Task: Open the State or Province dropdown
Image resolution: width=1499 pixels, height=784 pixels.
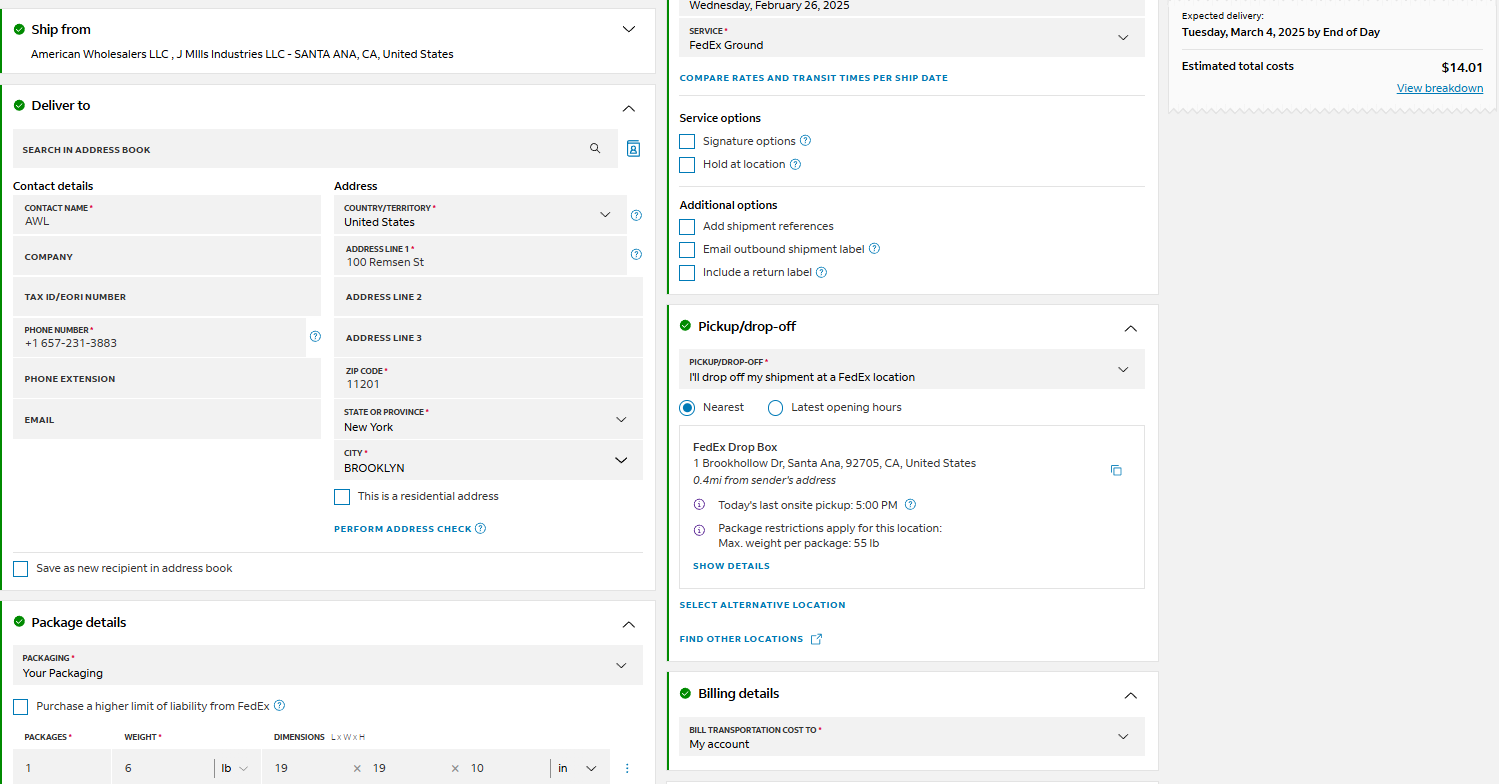Action: point(488,420)
